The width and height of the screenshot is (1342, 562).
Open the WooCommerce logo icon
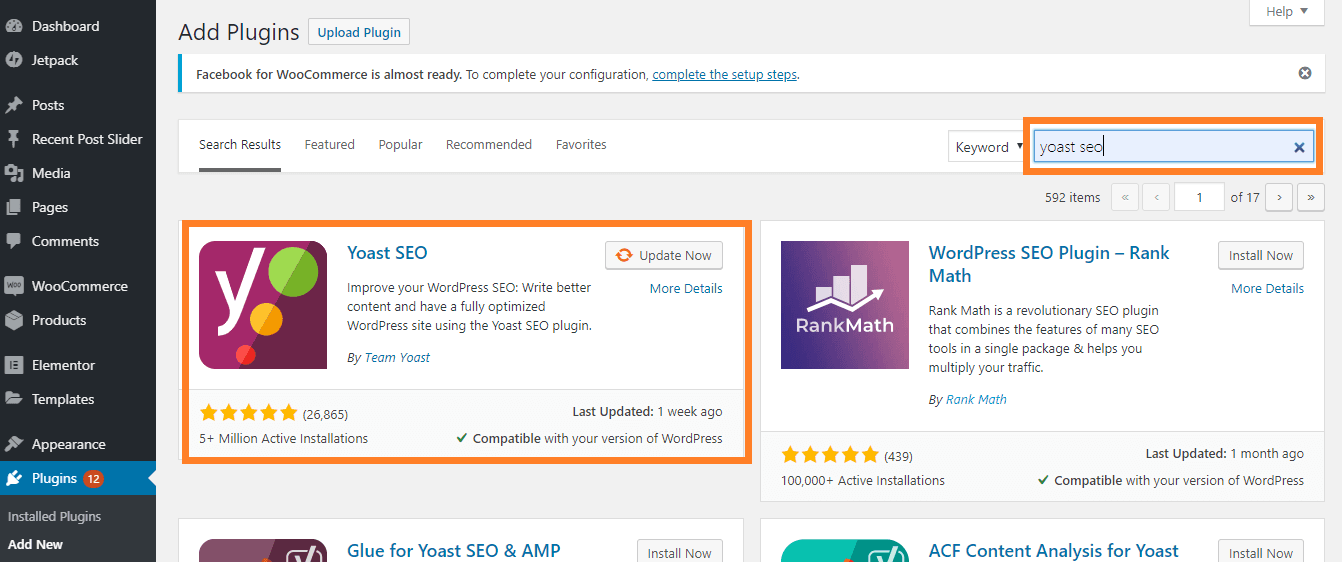tap(14, 286)
